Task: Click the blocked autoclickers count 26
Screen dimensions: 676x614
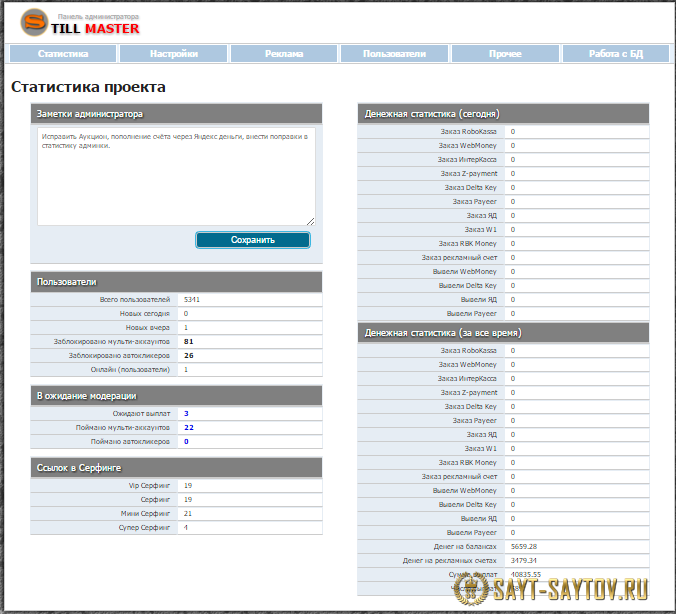Action: [x=188, y=355]
